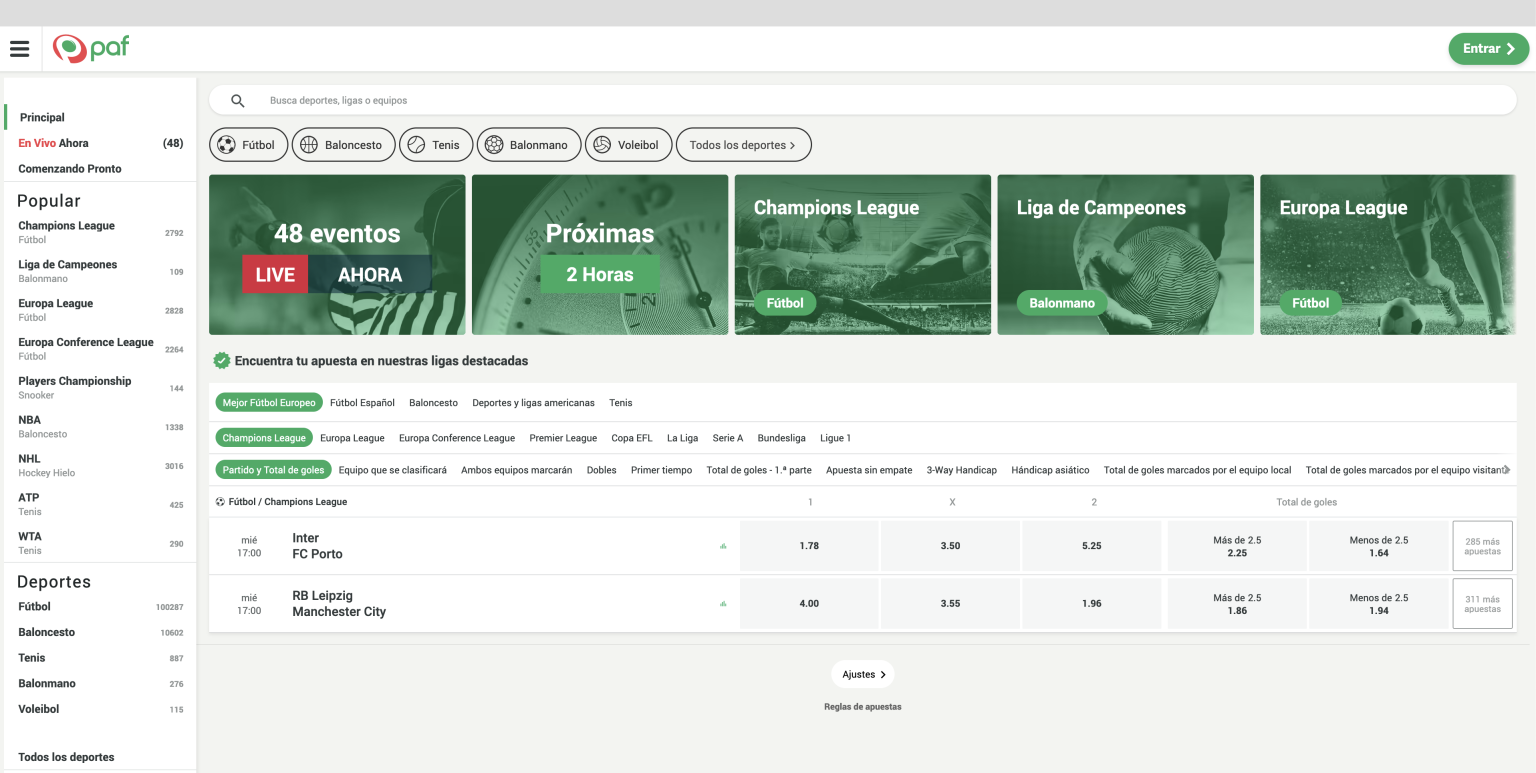Select the Fútbol sport chip
Screen dimensions: 1536x773
pyautogui.click(x=249, y=145)
